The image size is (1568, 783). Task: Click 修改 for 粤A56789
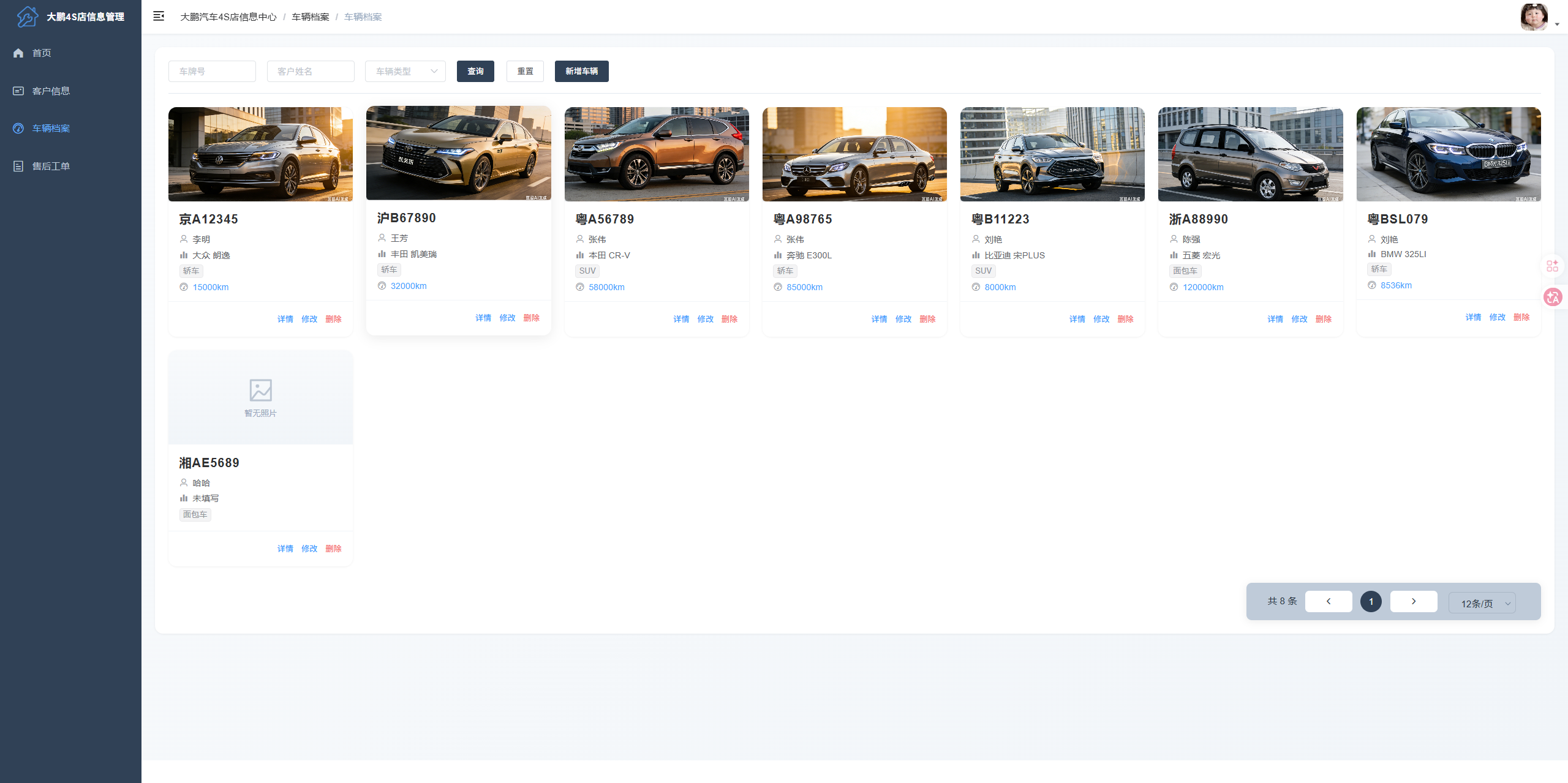pyautogui.click(x=705, y=319)
